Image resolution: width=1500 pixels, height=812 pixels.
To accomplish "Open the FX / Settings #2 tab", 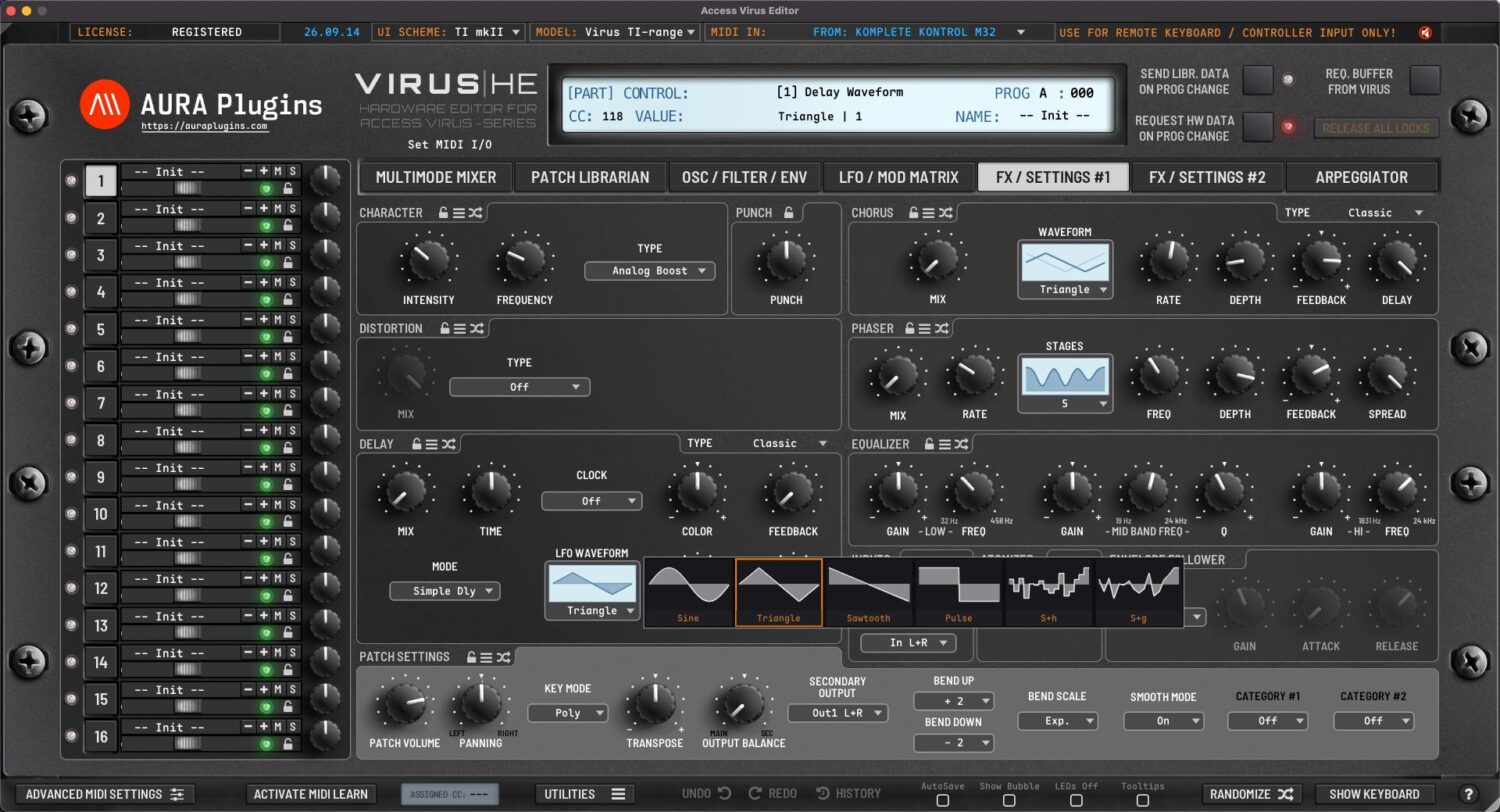I will coord(1207,177).
